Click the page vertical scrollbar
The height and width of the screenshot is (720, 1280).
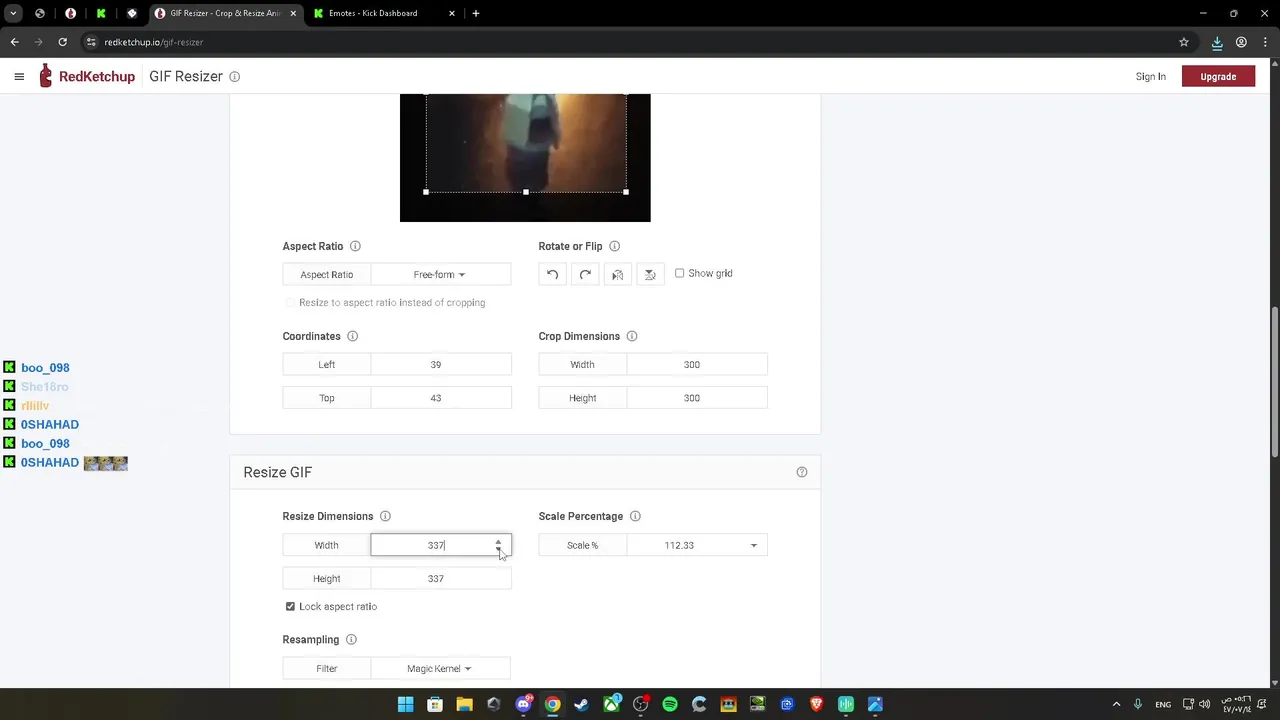(1274, 380)
